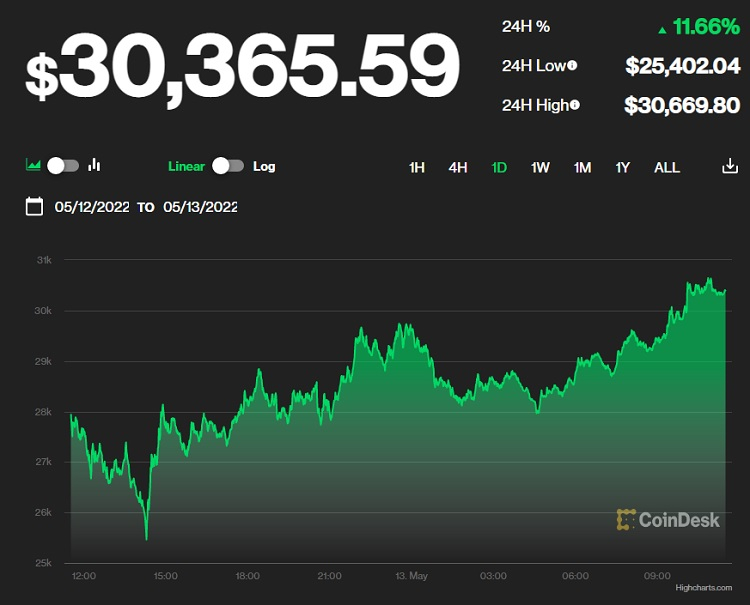This screenshot has width=750, height=605.
Task: Click the start date 05/12/2022 field
Action: click(x=92, y=207)
